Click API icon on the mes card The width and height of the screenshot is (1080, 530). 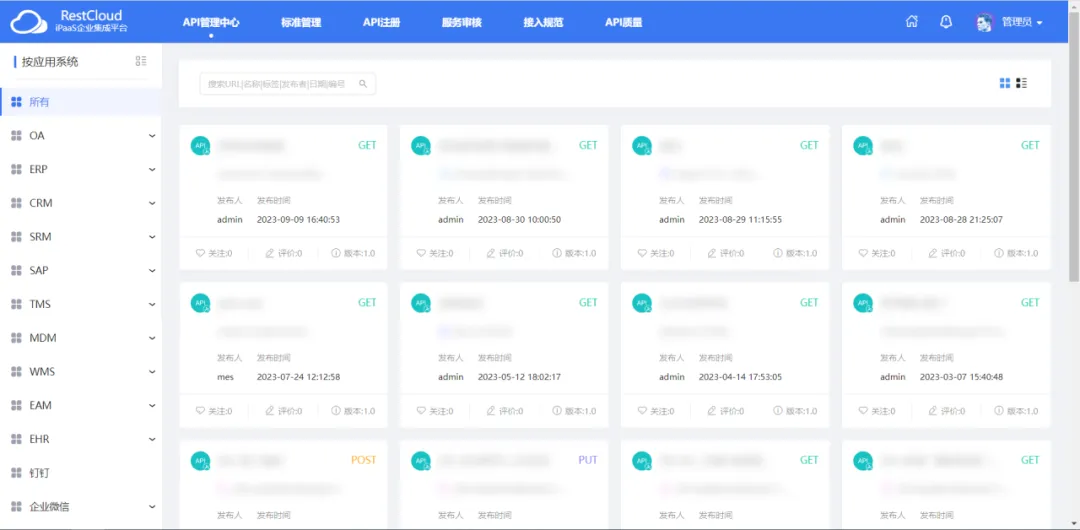click(200, 303)
